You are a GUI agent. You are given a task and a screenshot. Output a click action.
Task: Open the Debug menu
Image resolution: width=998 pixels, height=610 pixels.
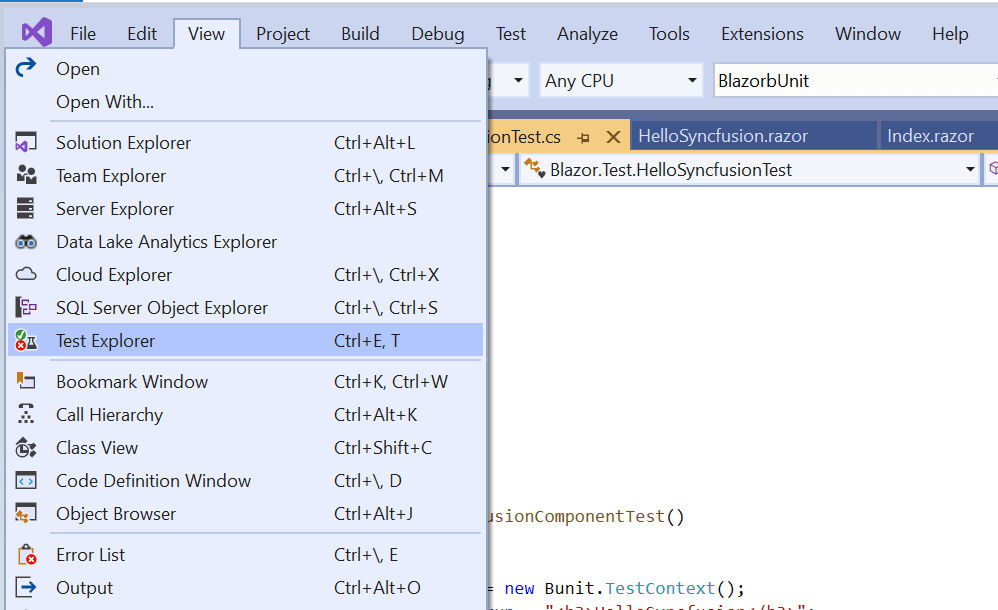(x=438, y=34)
